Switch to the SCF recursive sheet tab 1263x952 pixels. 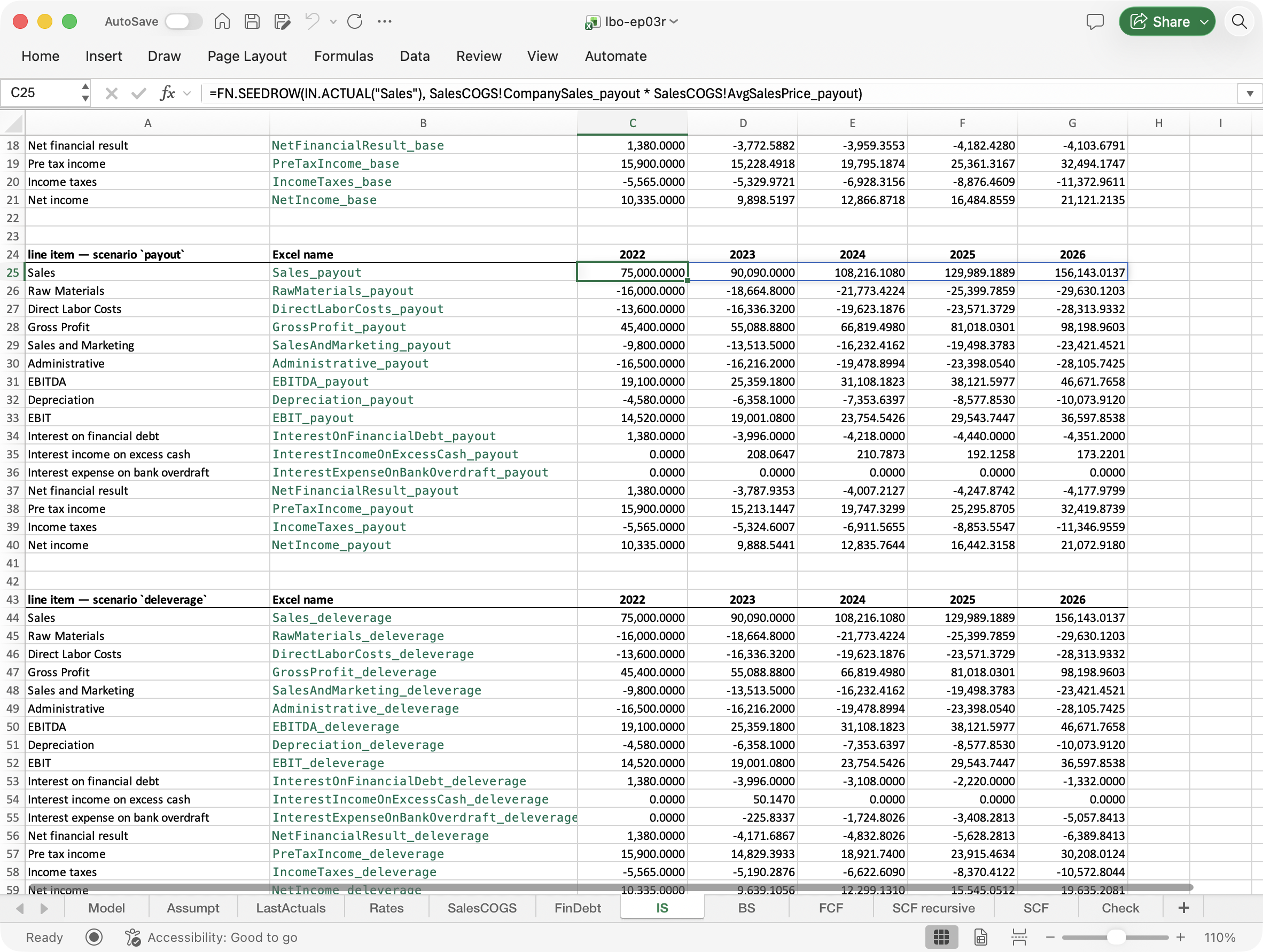933,908
